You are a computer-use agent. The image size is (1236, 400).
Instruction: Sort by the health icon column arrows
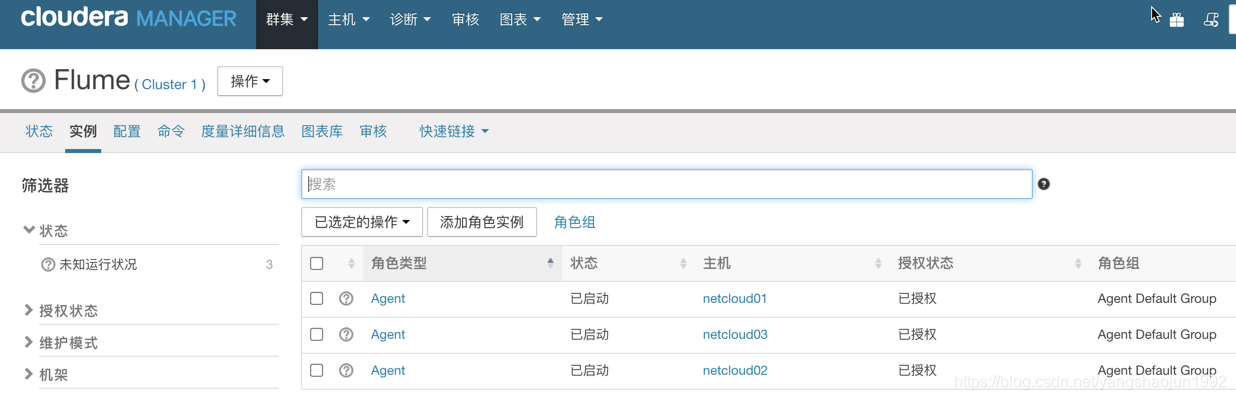(x=351, y=263)
